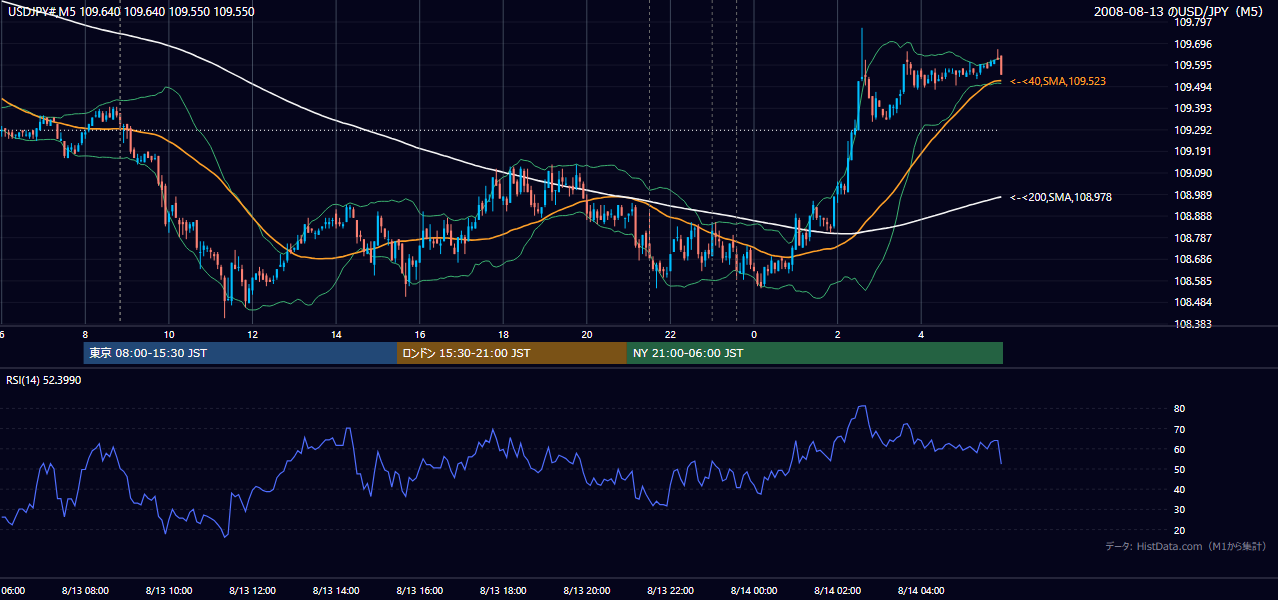Click the 8/13 22:00 time axis label
Image resolution: width=1278 pixels, height=600 pixels.
pyautogui.click(x=670, y=591)
